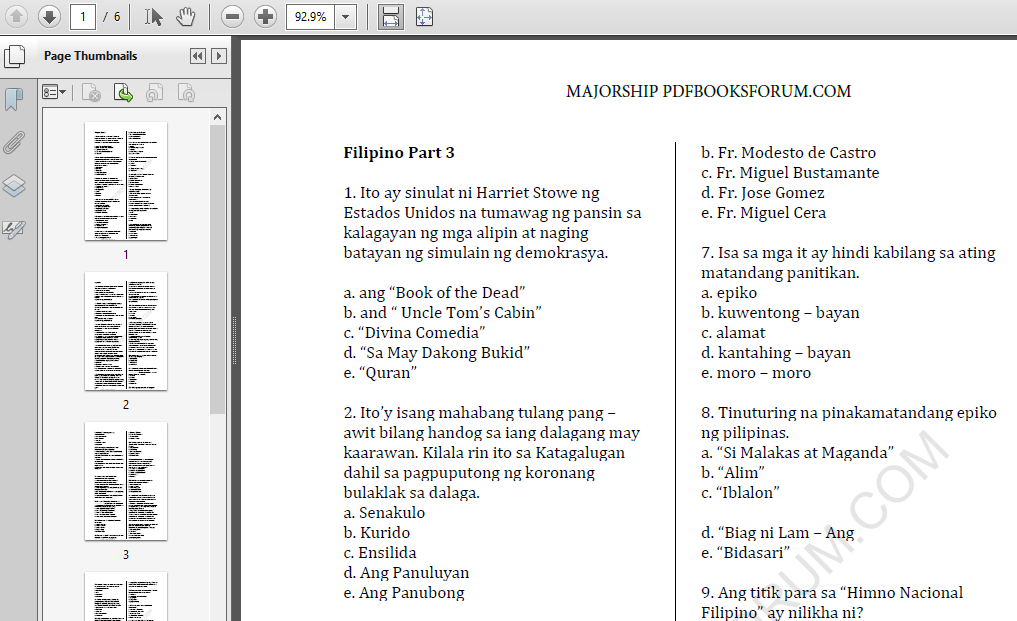Viewport: 1017px width, 621px height.
Task: Click the insert pages green arrow icon
Action: tap(123, 93)
